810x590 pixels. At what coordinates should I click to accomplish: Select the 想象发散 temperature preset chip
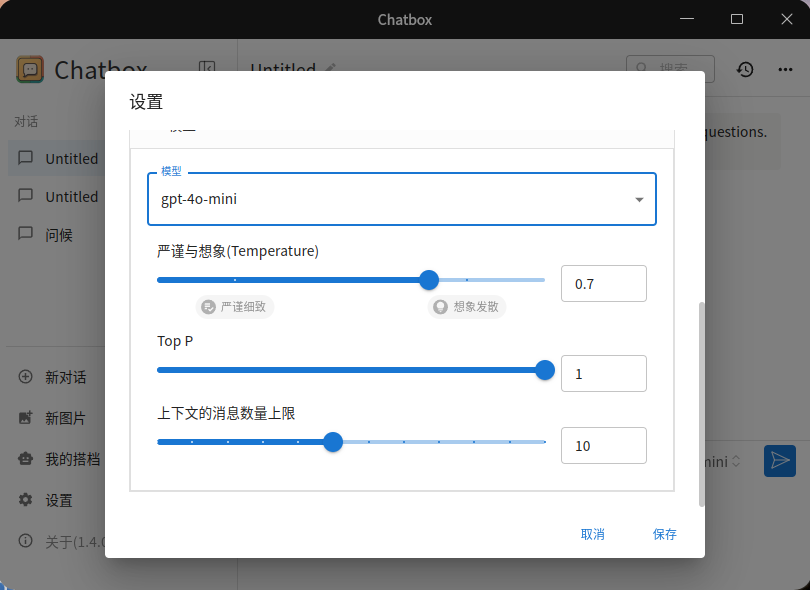[x=467, y=307]
